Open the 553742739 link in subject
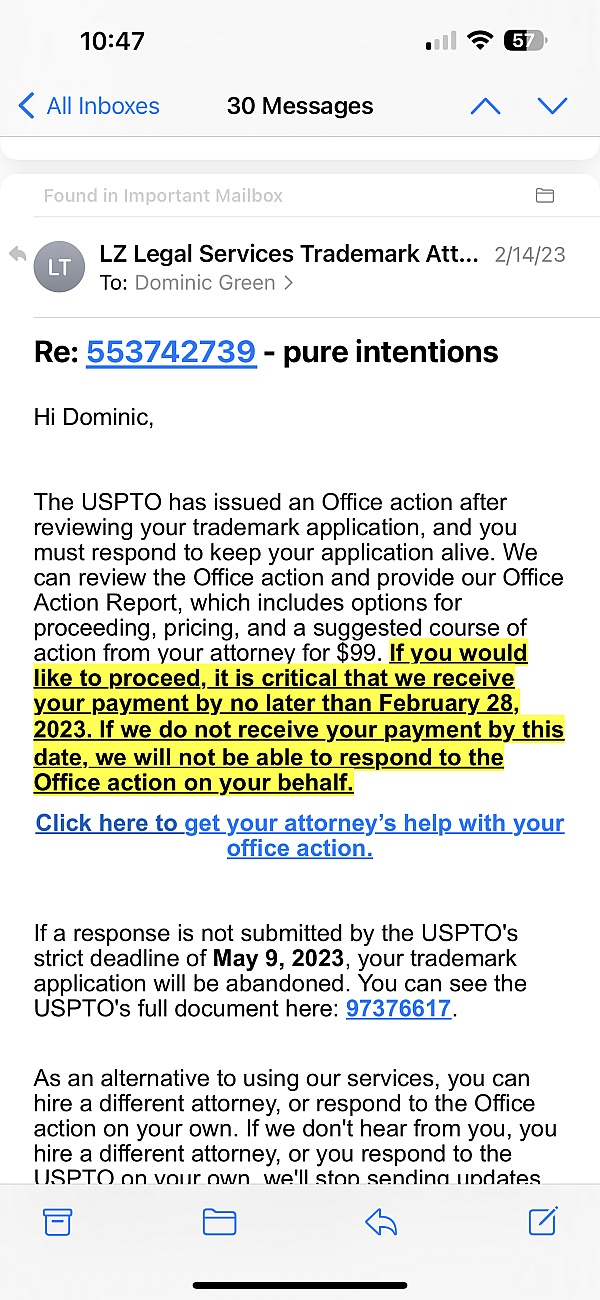 pyautogui.click(x=171, y=351)
